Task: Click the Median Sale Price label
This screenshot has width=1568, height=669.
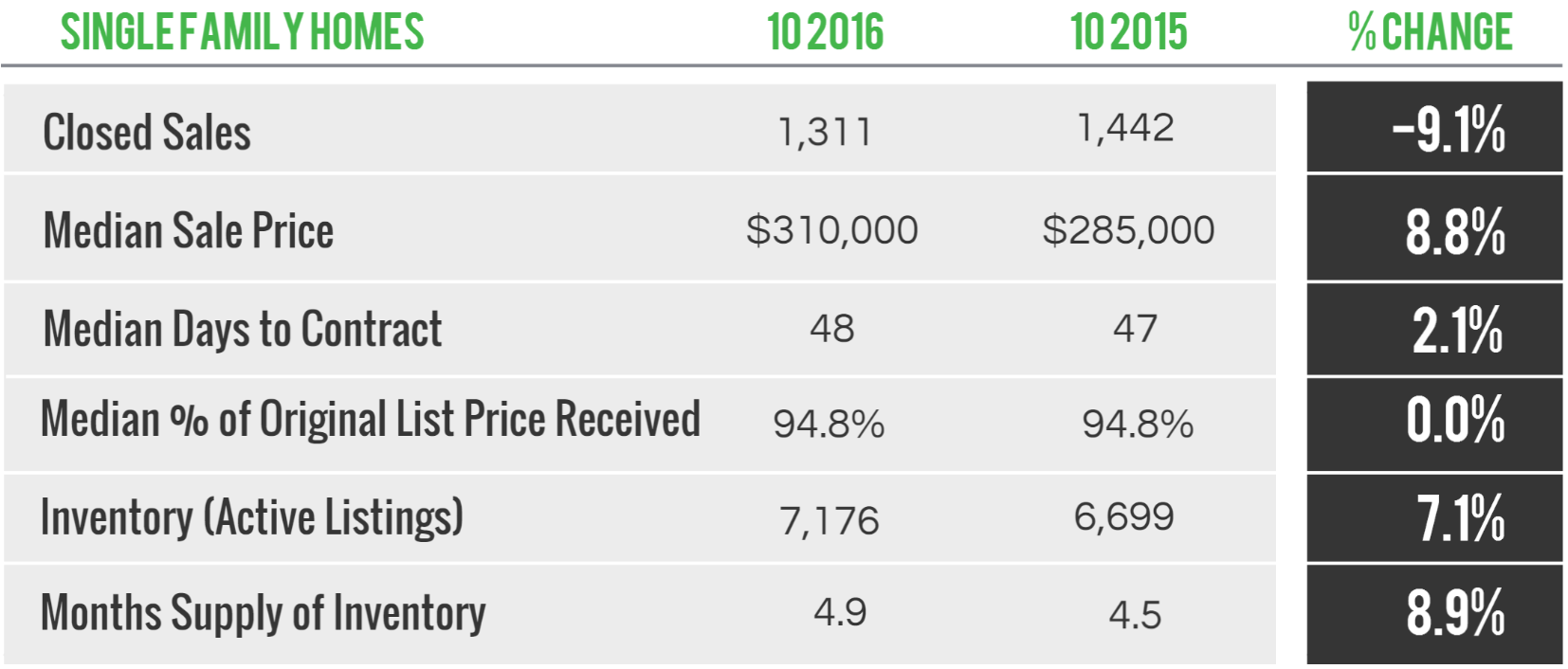Action: coord(189,230)
